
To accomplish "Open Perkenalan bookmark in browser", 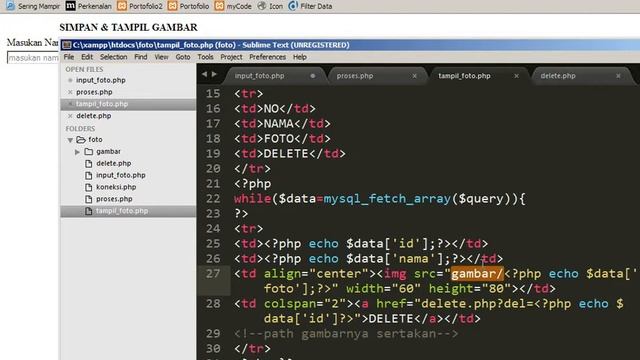I will pos(89,6).
